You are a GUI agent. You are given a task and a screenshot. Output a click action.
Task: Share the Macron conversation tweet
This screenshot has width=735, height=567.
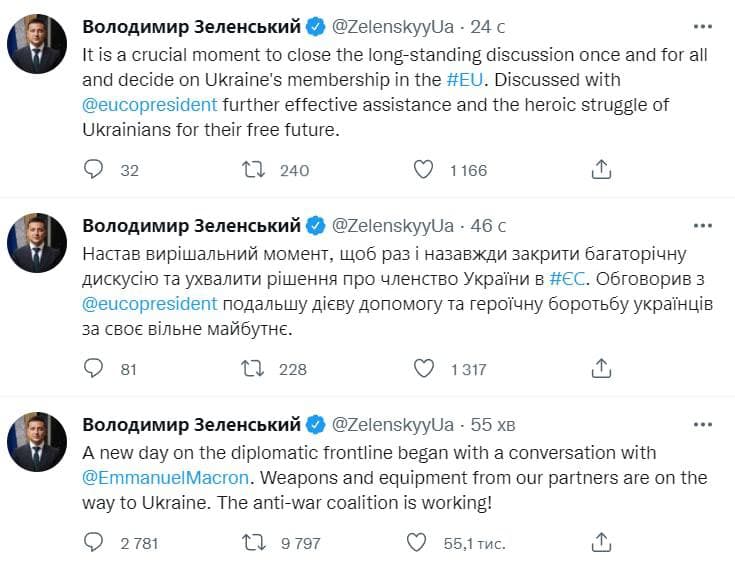click(601, 543)
